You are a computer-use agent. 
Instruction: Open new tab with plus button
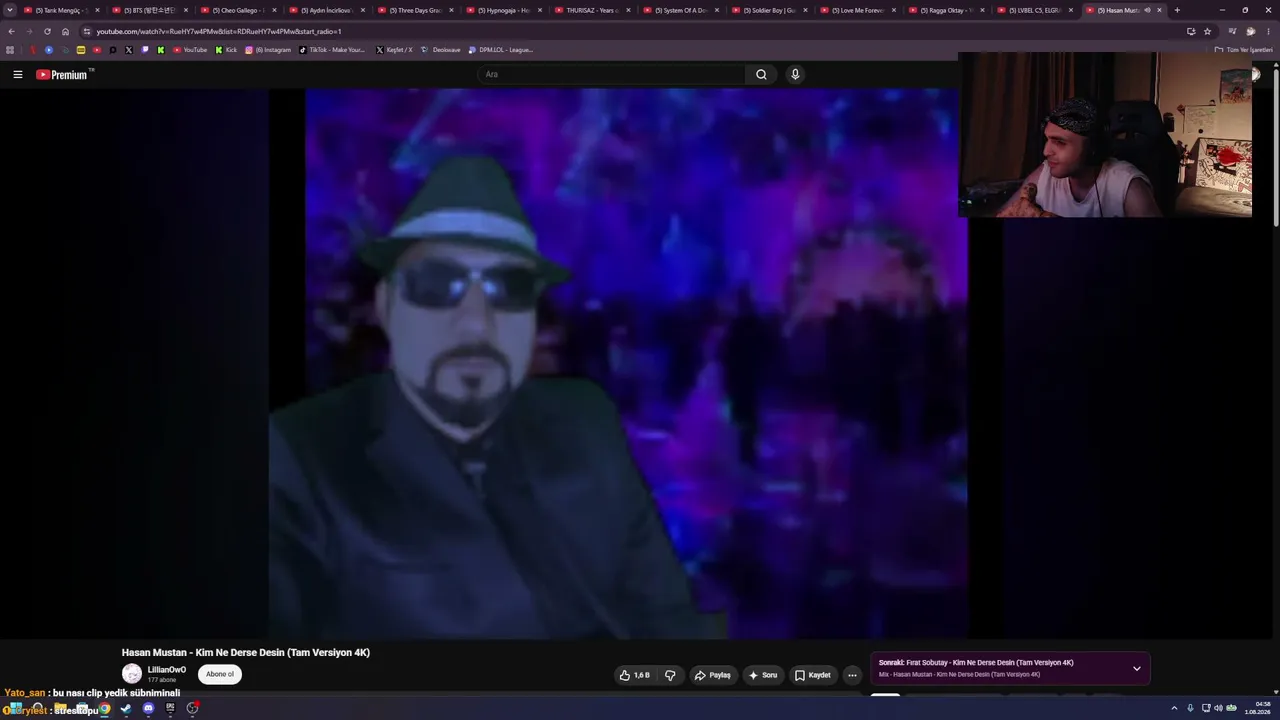(x=1177, y=10)
